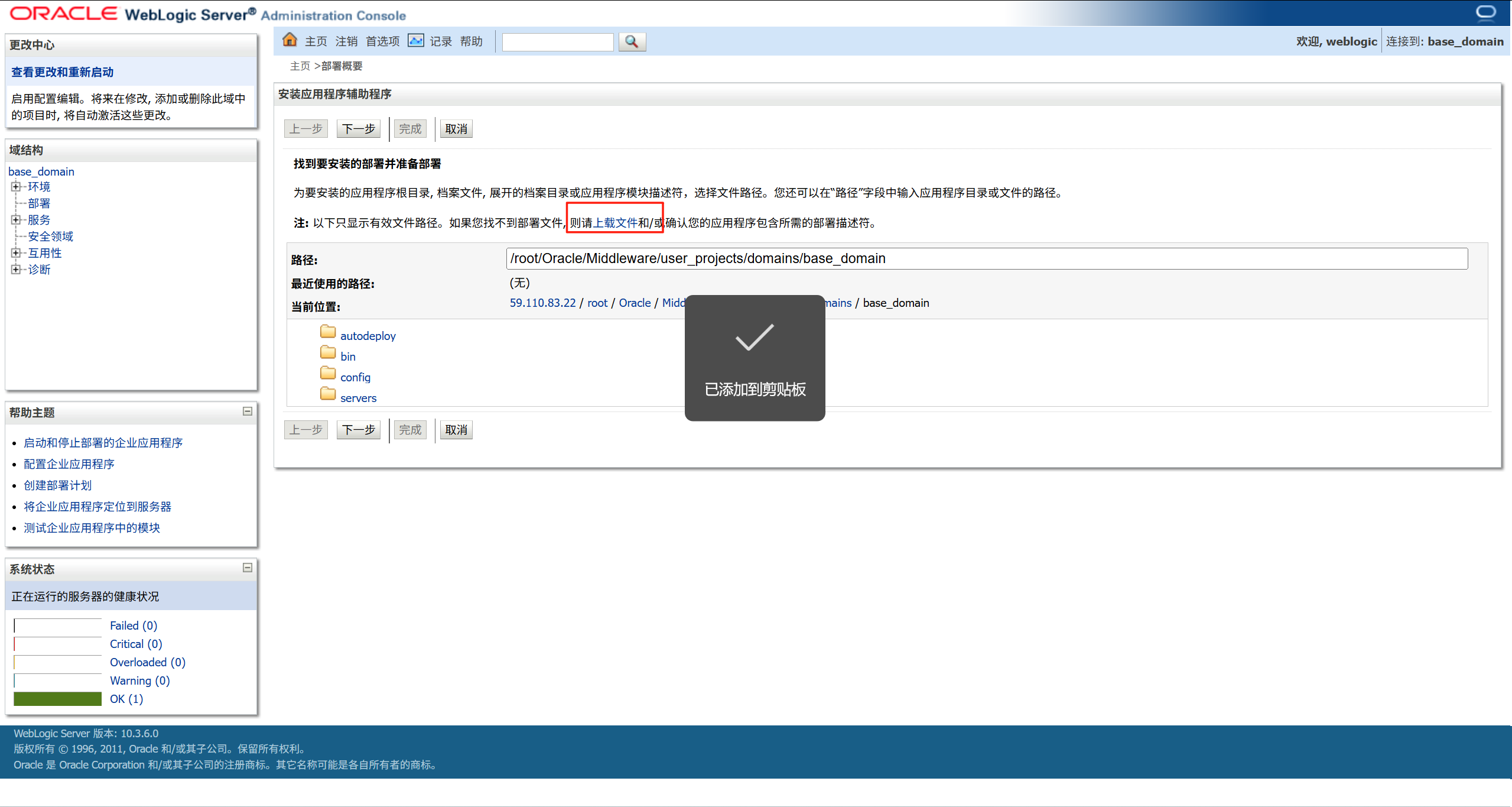Open the autodeploy folder icon
The height and width of the screenshot is (807, 1512).
(x=328, y=332)
